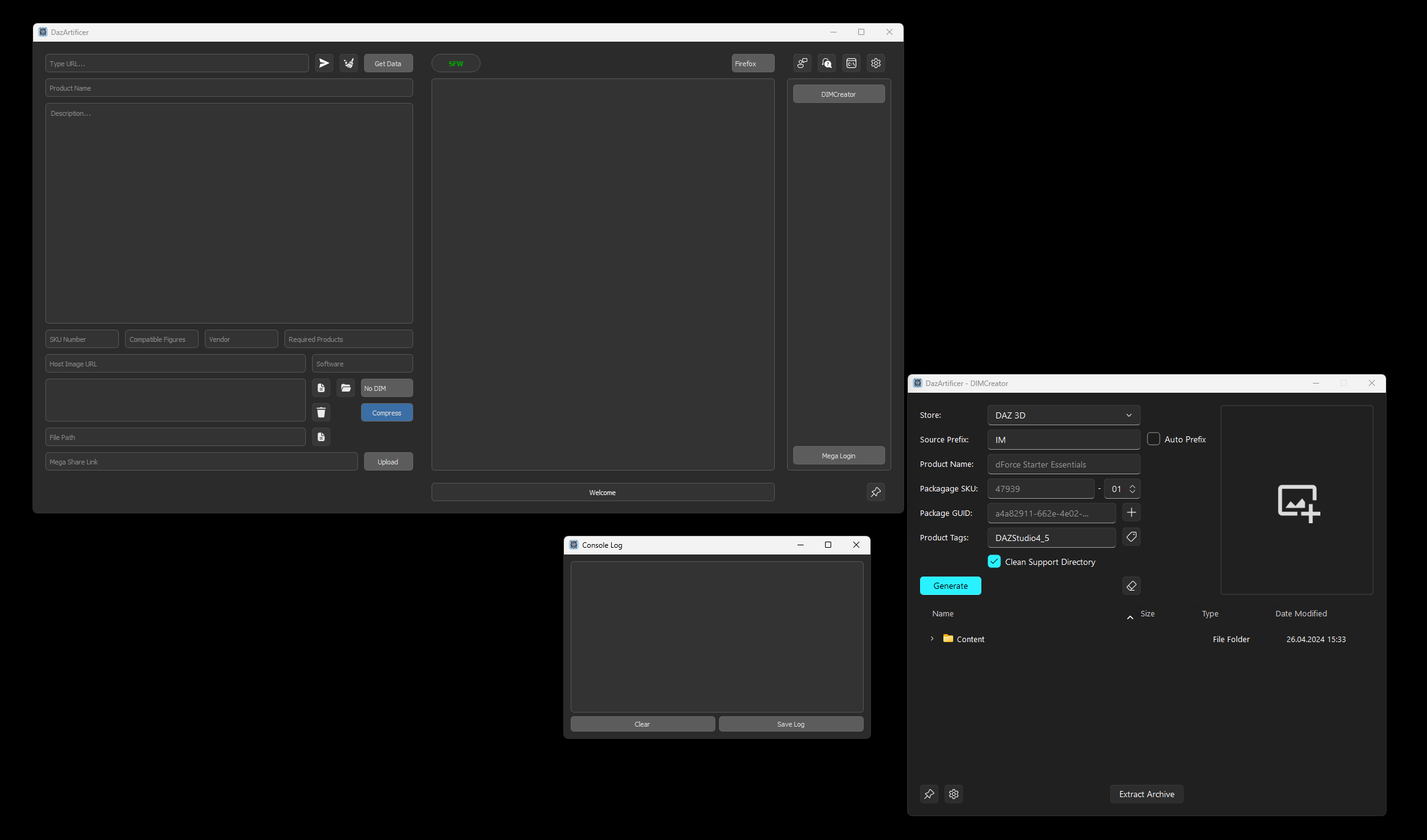
Task: Select the DAZ 3D store from dropdown
Action: tap(1062, 414)
